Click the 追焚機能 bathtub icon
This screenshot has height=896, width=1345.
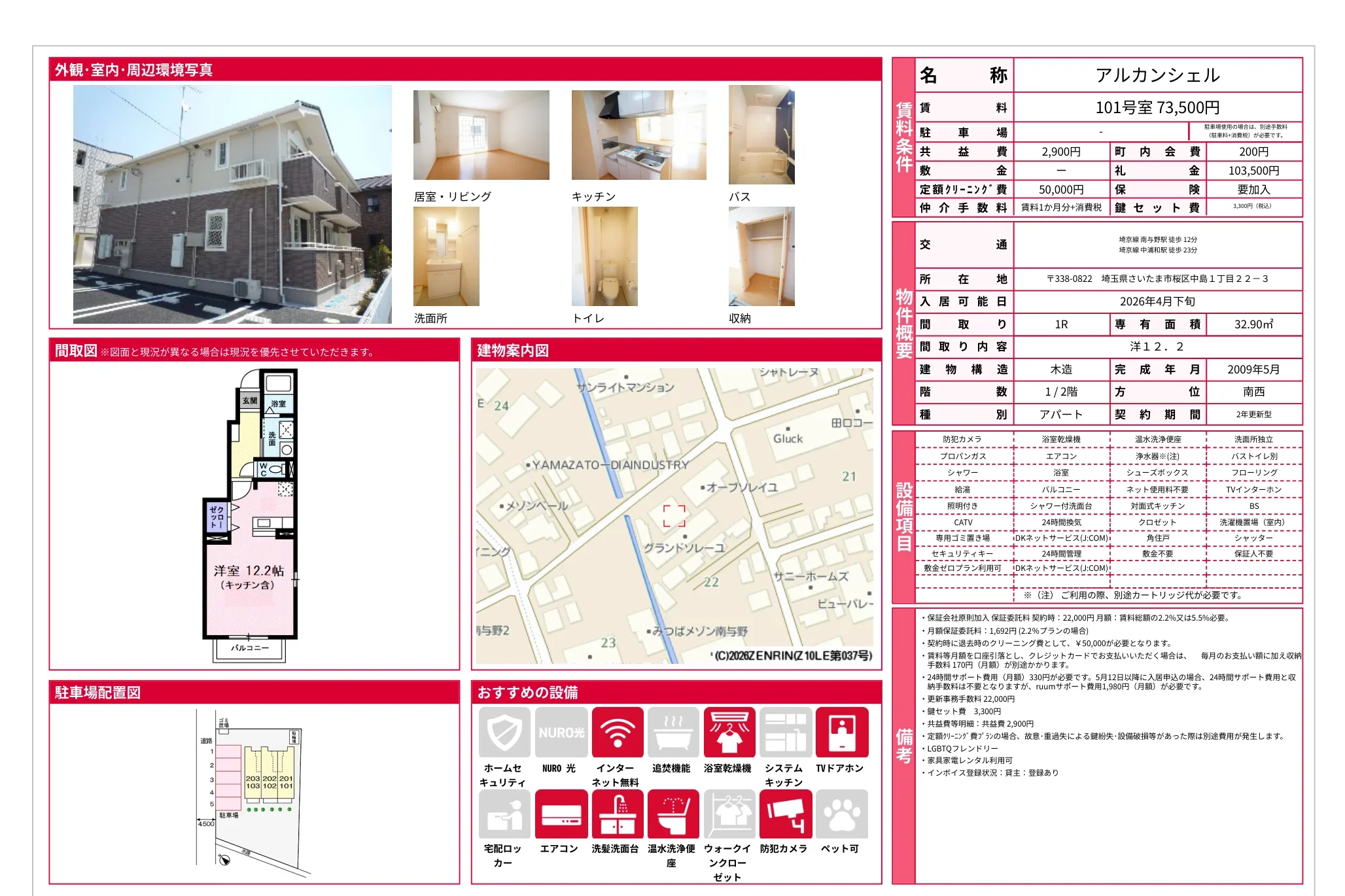(673, 732)
